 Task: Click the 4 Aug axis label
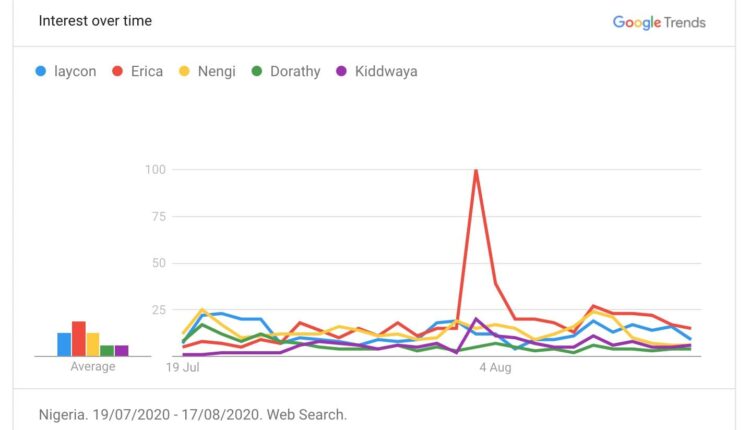[x=495, y=368]
